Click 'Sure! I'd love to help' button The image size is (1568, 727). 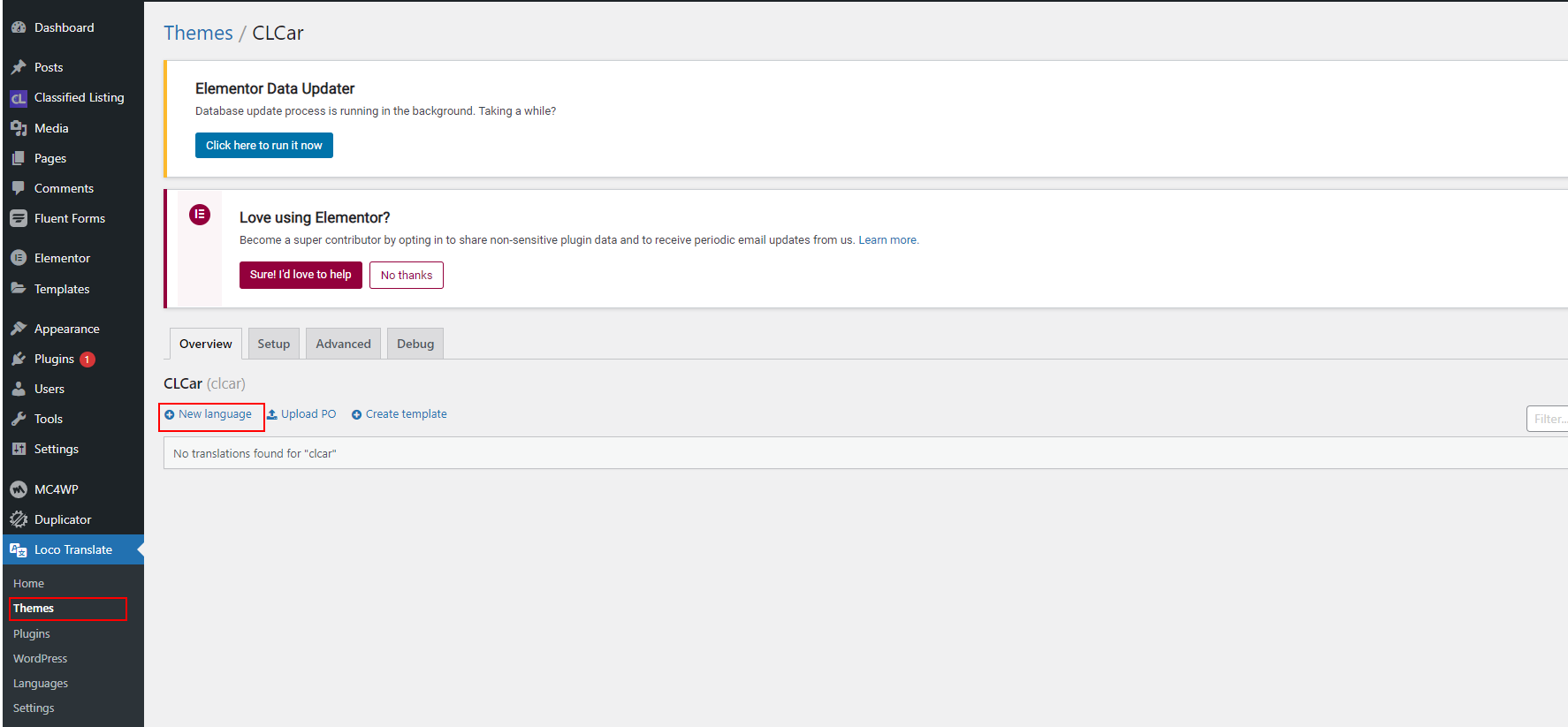point(301,275)
